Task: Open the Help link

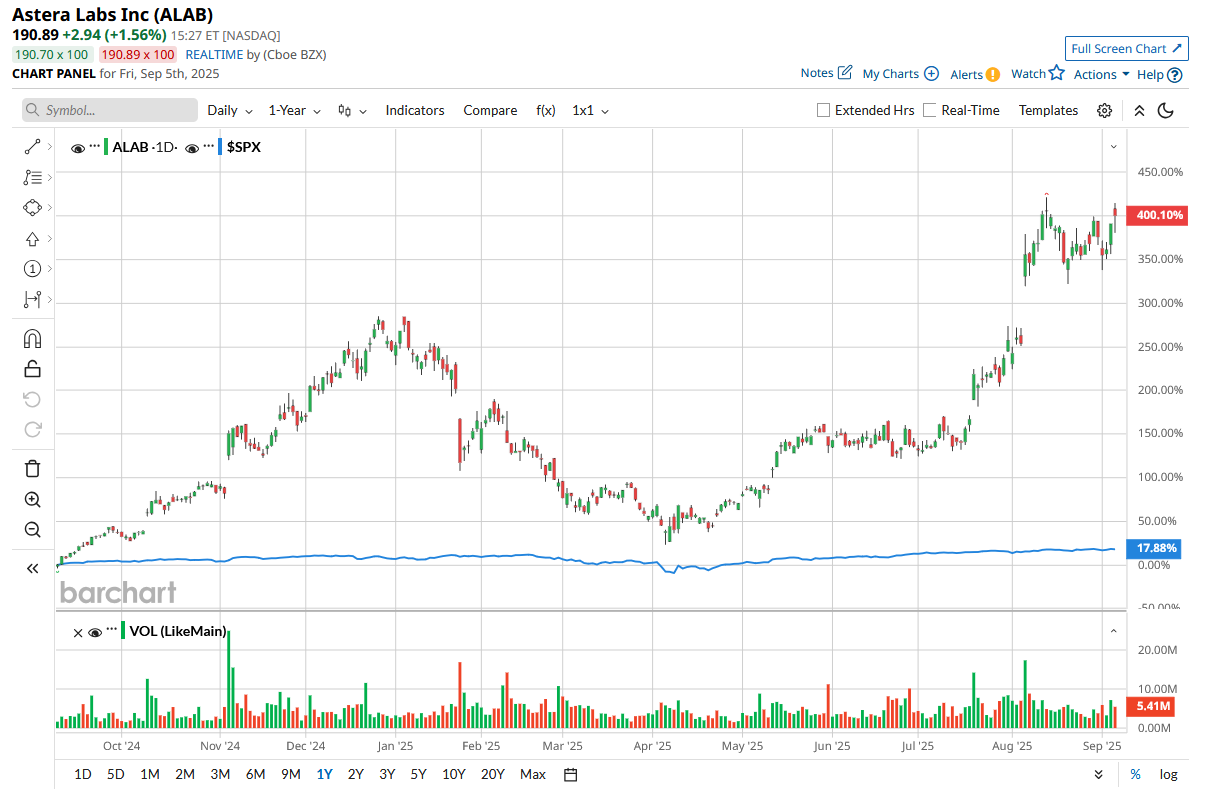Action: tap(1160, 74)
